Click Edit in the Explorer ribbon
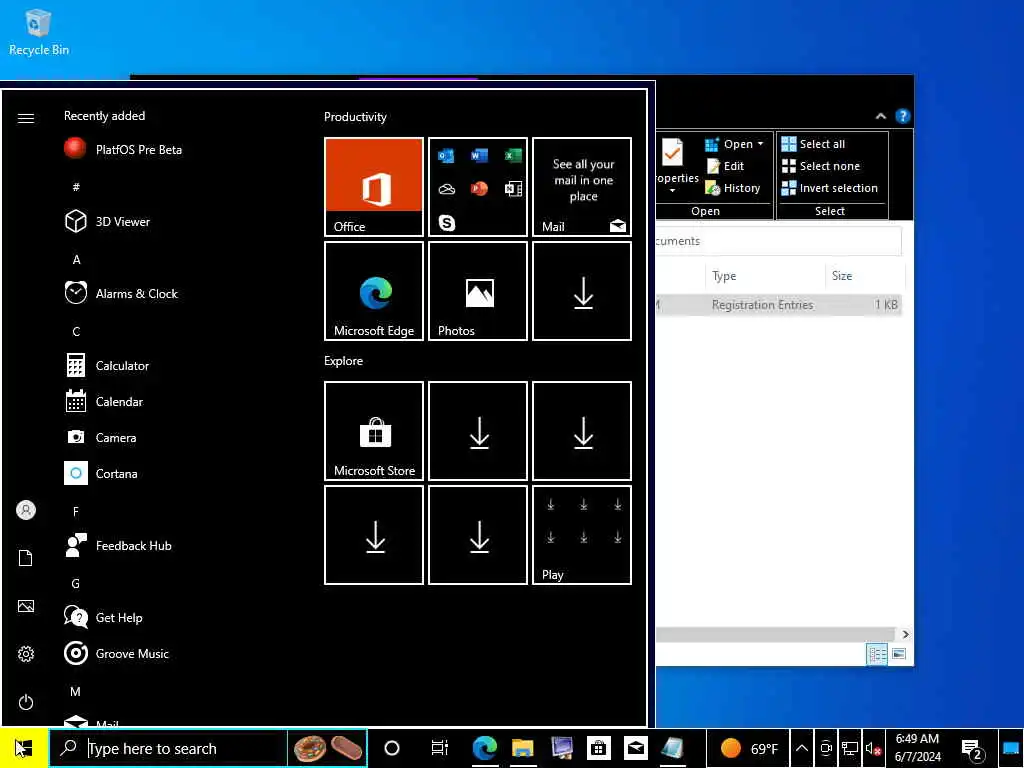The width and height of the screenshot is (1024, 768). tap(725, 166)
